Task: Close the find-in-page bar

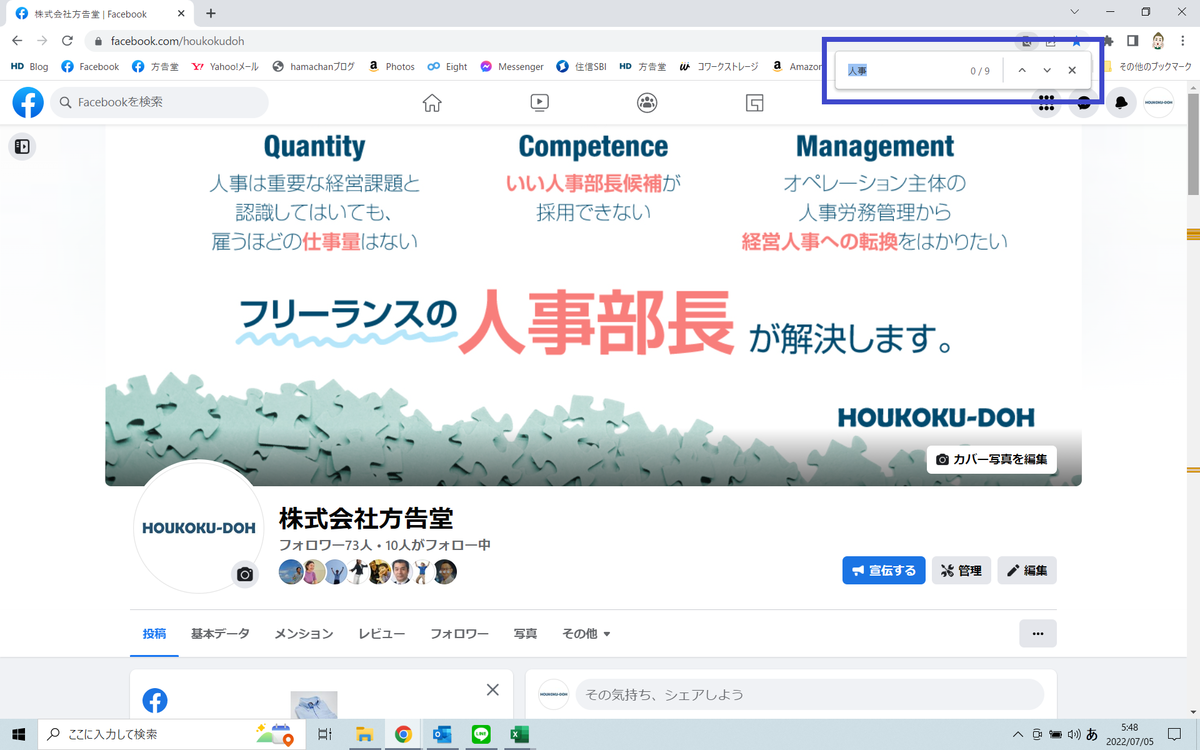Action: pyautogui.click(x=1072, y=70)
